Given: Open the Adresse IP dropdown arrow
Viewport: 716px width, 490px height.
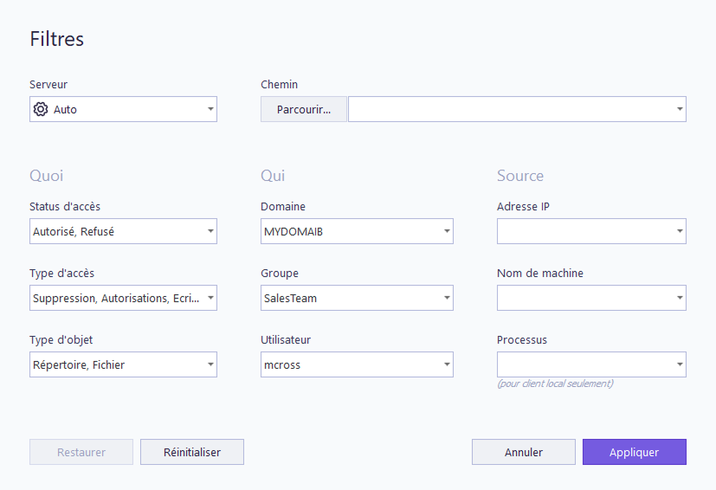Looking at the screenshot, I should coord(680,231).
